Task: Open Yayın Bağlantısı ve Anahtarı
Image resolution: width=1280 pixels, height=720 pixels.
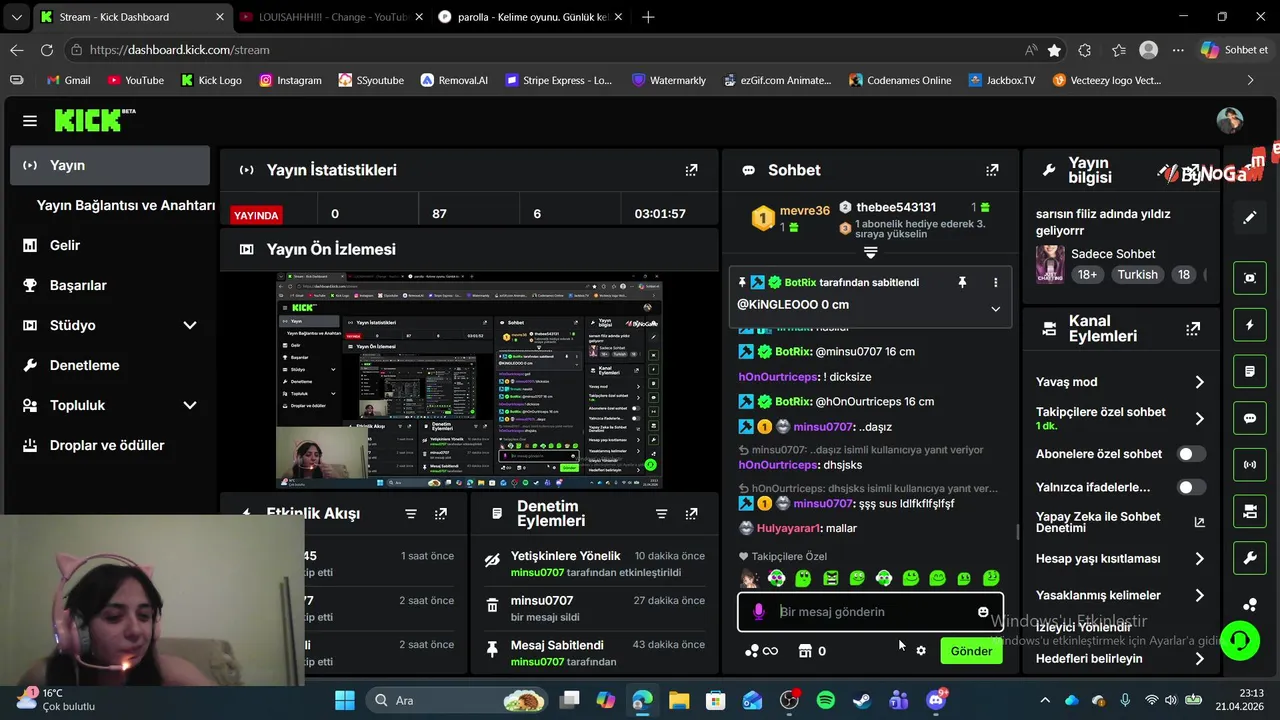Action: [125, 205]
